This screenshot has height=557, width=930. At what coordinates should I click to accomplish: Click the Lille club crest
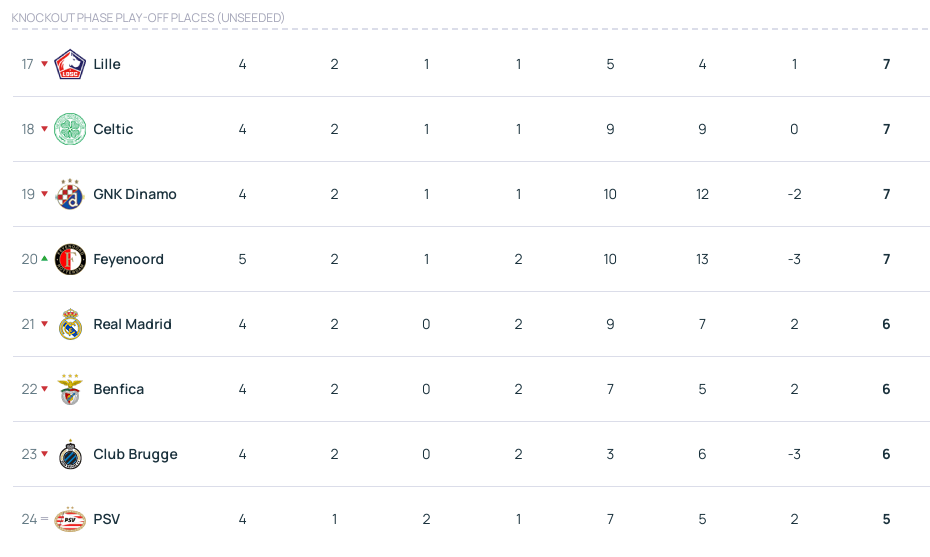70,64
